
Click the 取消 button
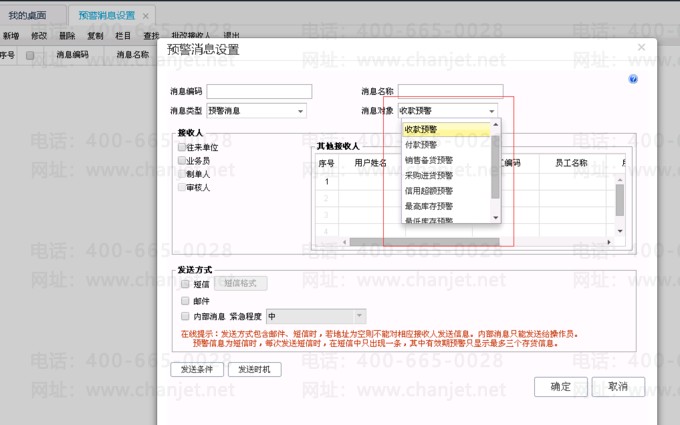618,386
